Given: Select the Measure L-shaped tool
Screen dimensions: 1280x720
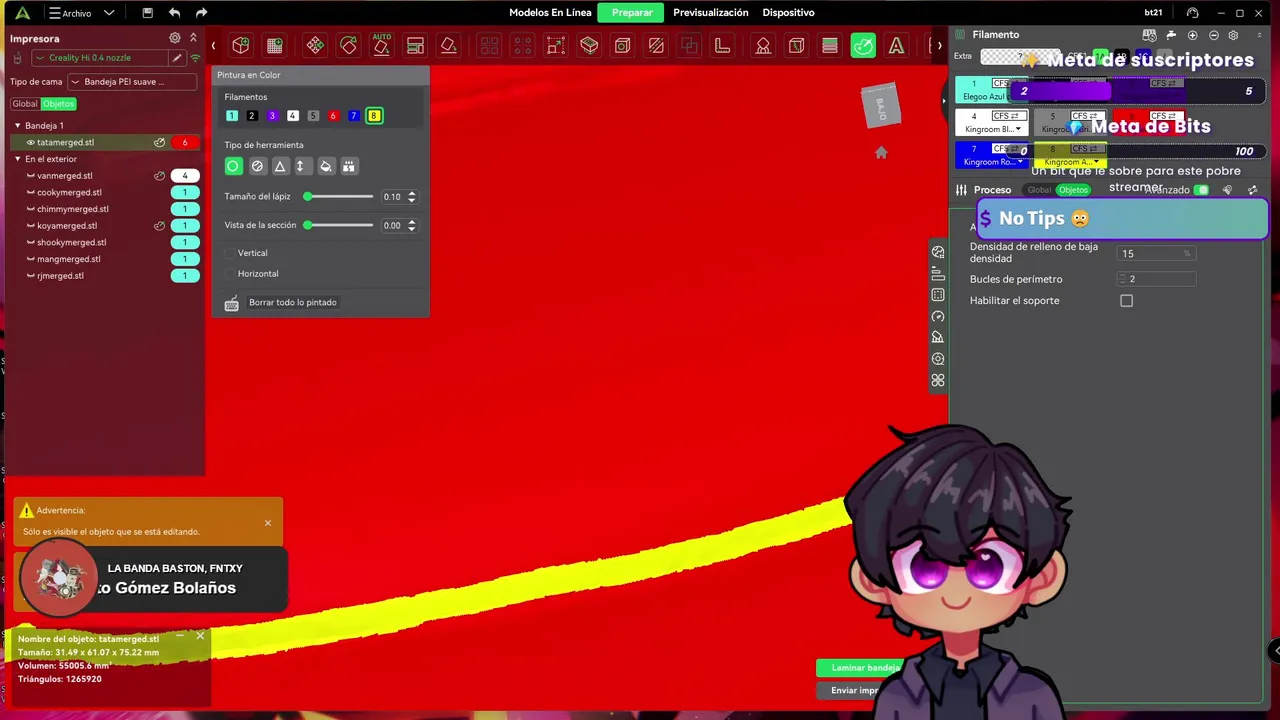Looking at the screenshot, I should (x=722, y=45).
